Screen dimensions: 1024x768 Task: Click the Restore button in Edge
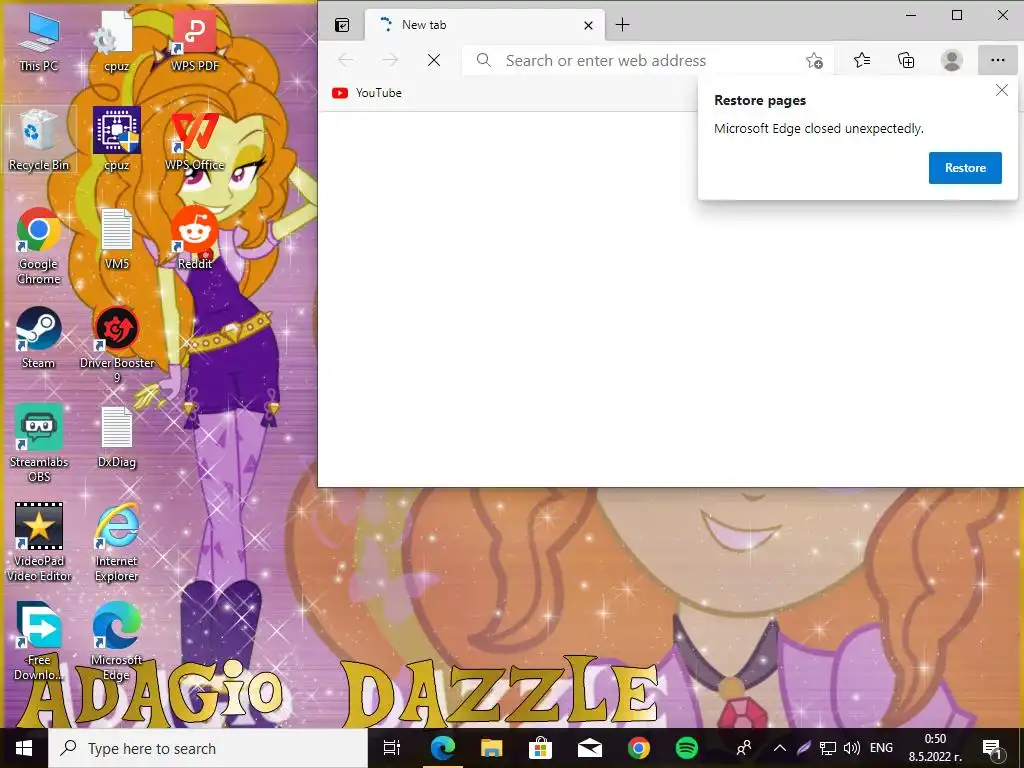(x=965, y=168)
